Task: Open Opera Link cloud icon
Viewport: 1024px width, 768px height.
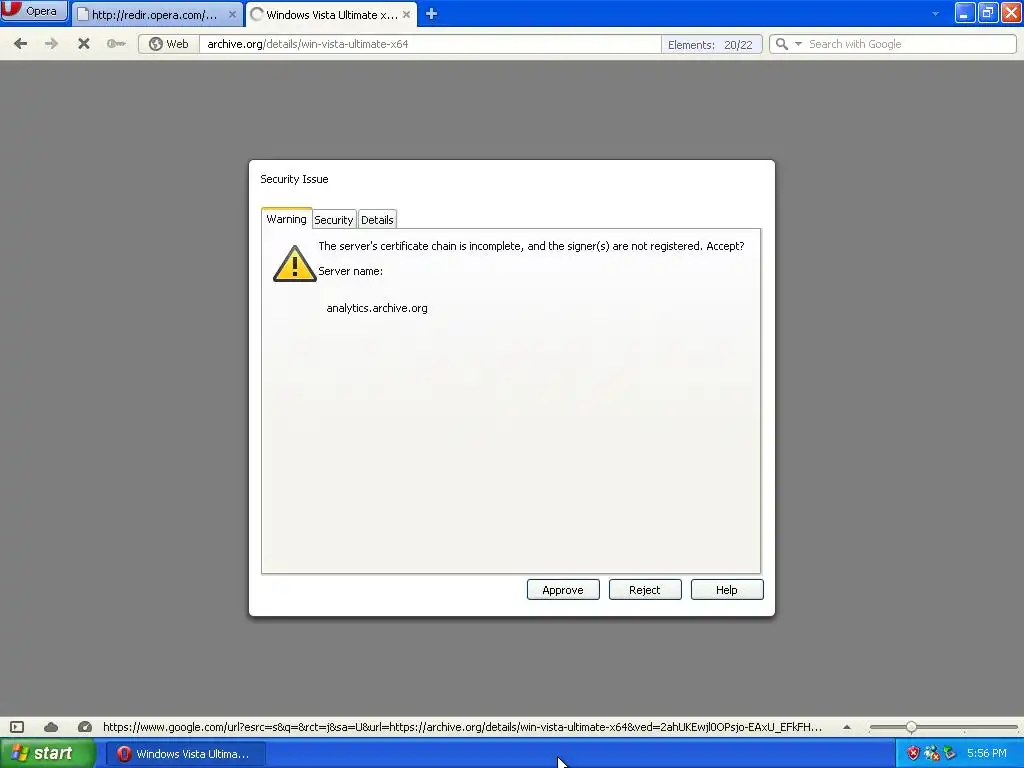Action: [51, 727]
